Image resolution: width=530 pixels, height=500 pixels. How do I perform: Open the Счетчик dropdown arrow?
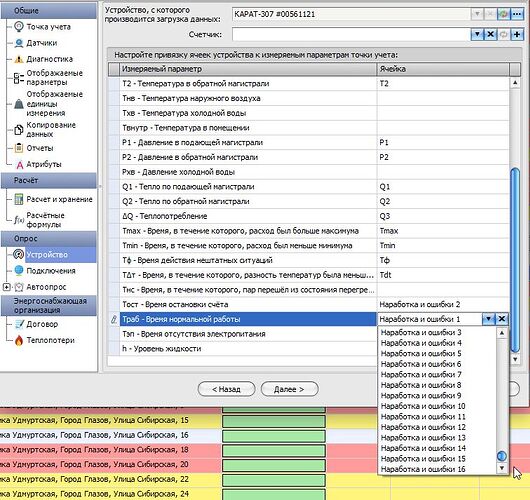(x=477, y=34)
